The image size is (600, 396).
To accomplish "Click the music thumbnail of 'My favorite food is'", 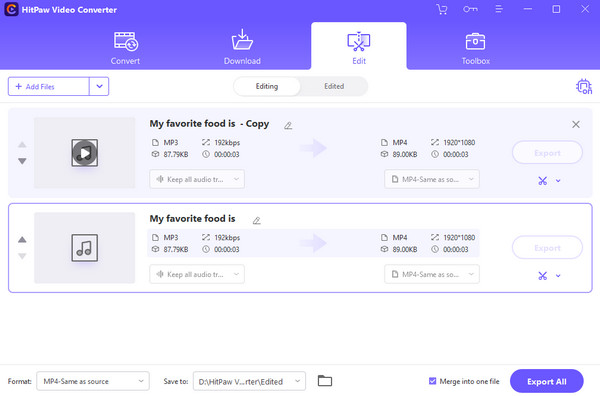I will click(x=85, y=248).
